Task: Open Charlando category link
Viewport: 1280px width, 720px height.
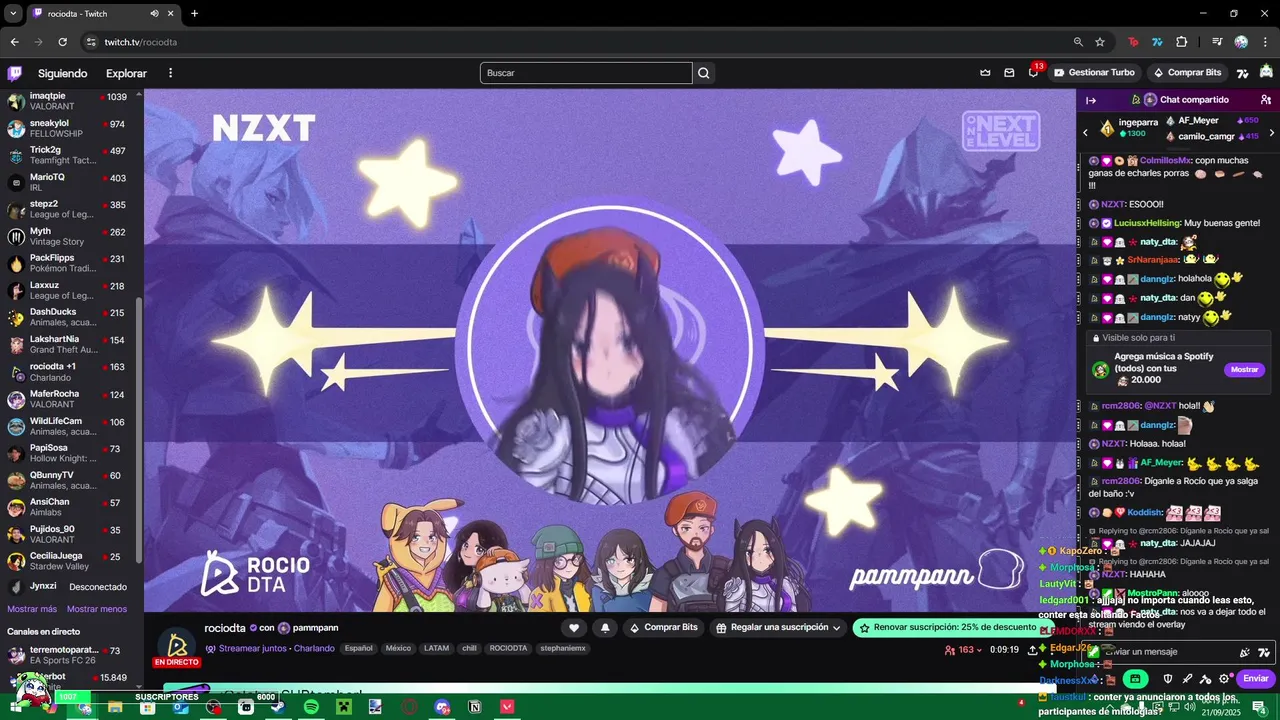Action: 314,648
